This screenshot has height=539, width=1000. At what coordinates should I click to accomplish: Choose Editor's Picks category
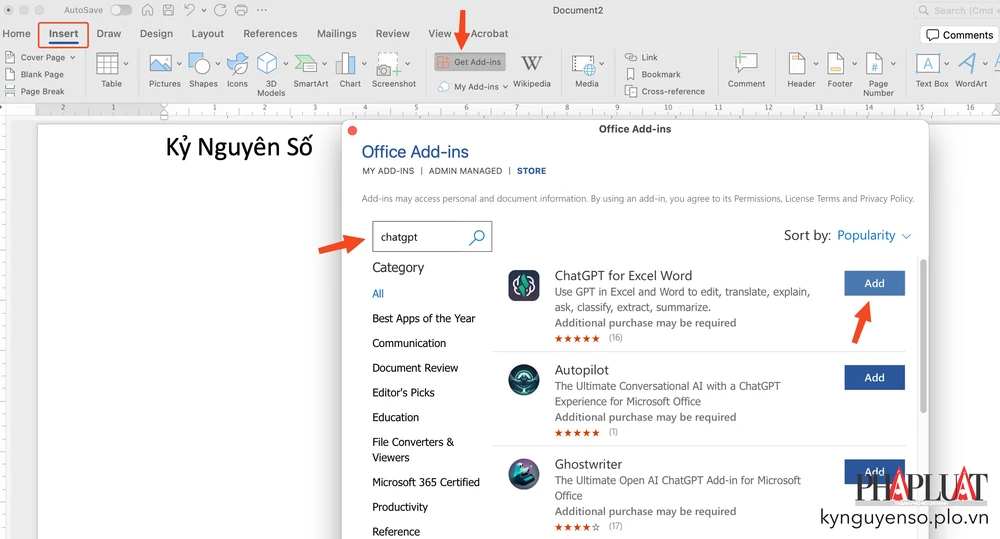(403, 393)
